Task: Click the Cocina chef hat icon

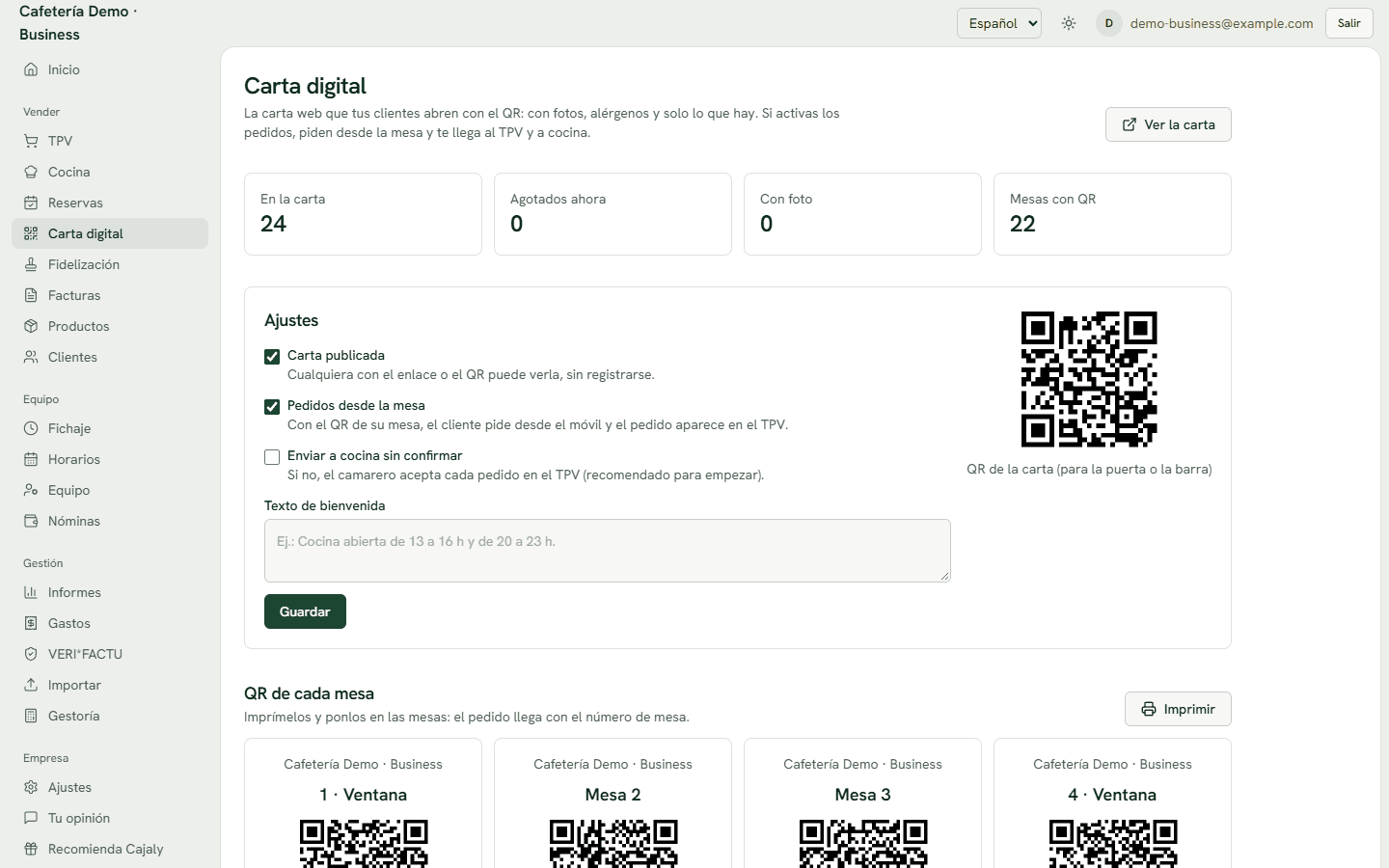Action: pyautogui.click(x=31, y=172)
